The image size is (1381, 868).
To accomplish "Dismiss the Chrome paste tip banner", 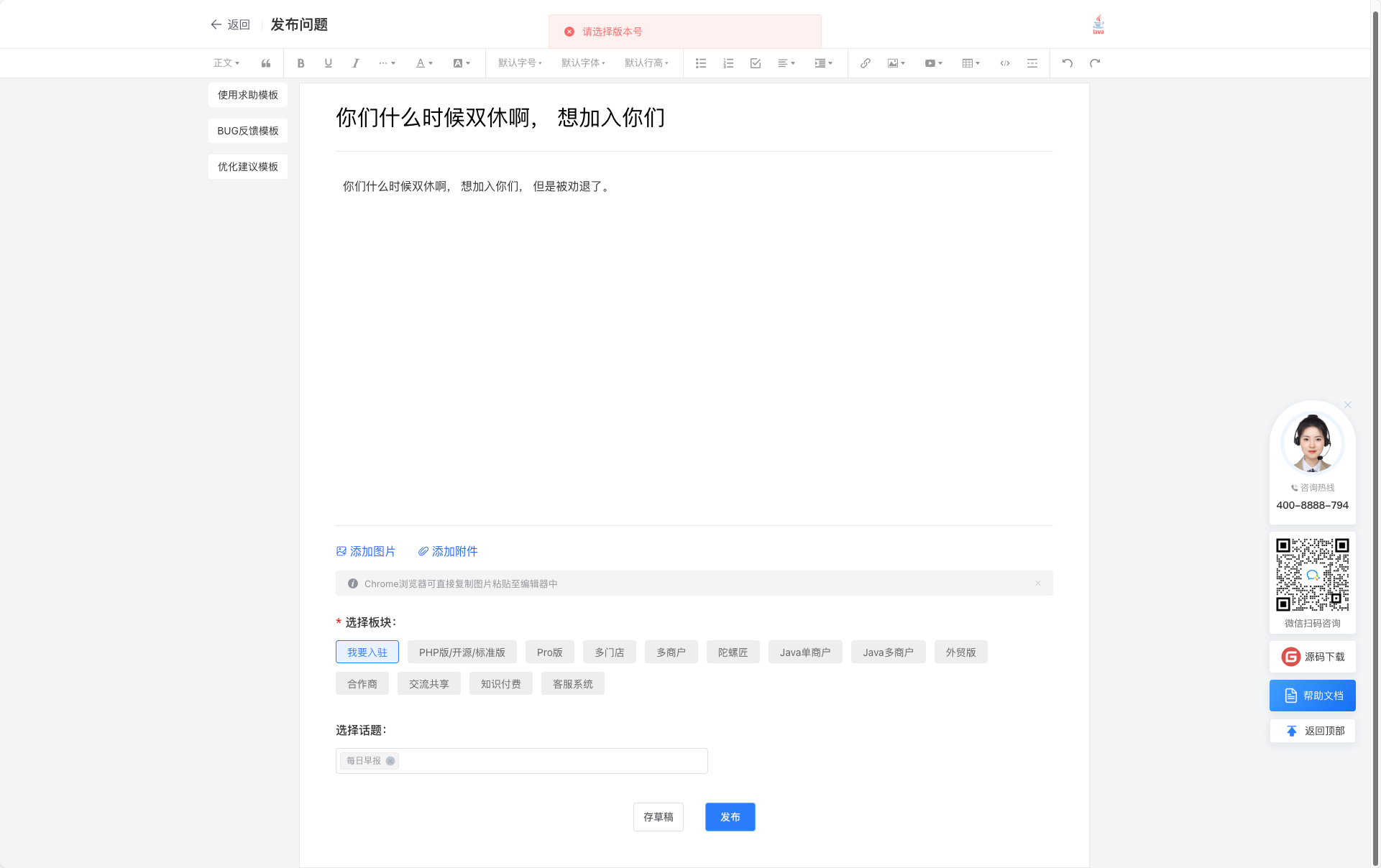I will point(1038,583).
